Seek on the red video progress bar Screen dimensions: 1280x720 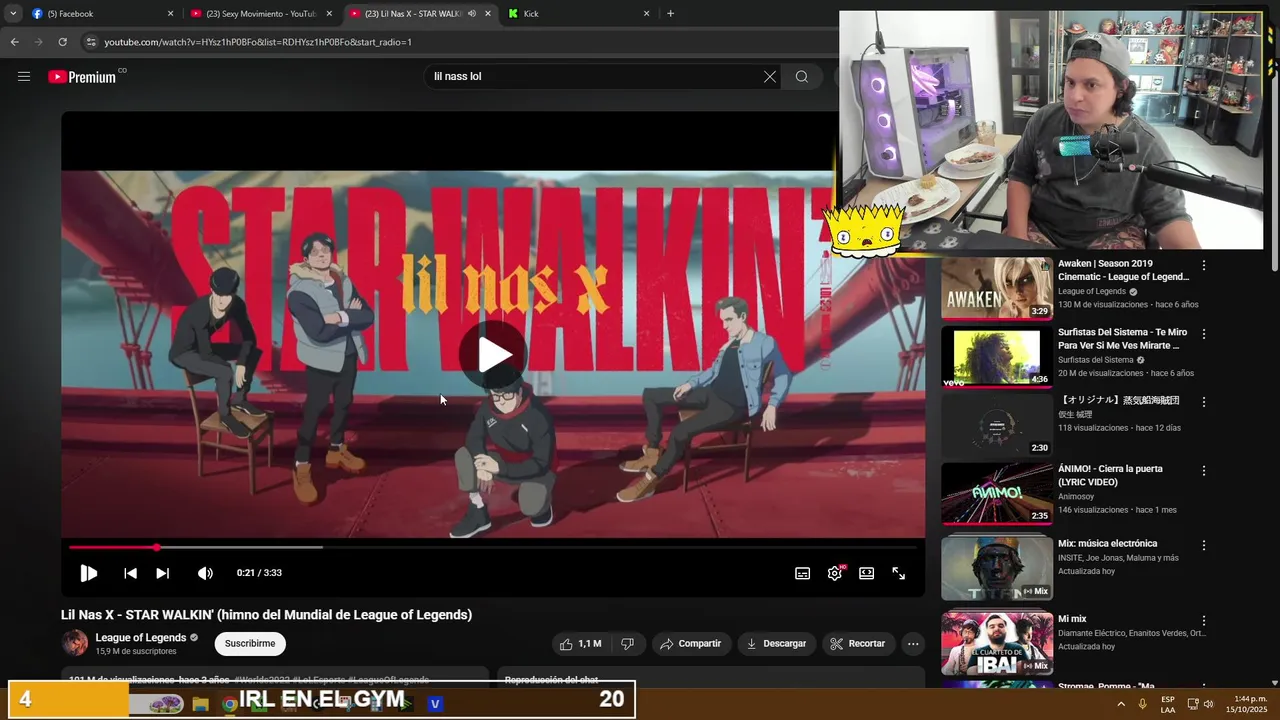[x=493, y=547]
